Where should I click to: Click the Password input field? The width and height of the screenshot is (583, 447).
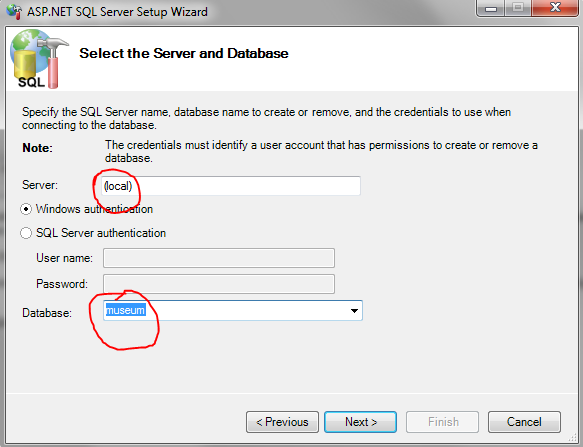click(x=219, y=284)
